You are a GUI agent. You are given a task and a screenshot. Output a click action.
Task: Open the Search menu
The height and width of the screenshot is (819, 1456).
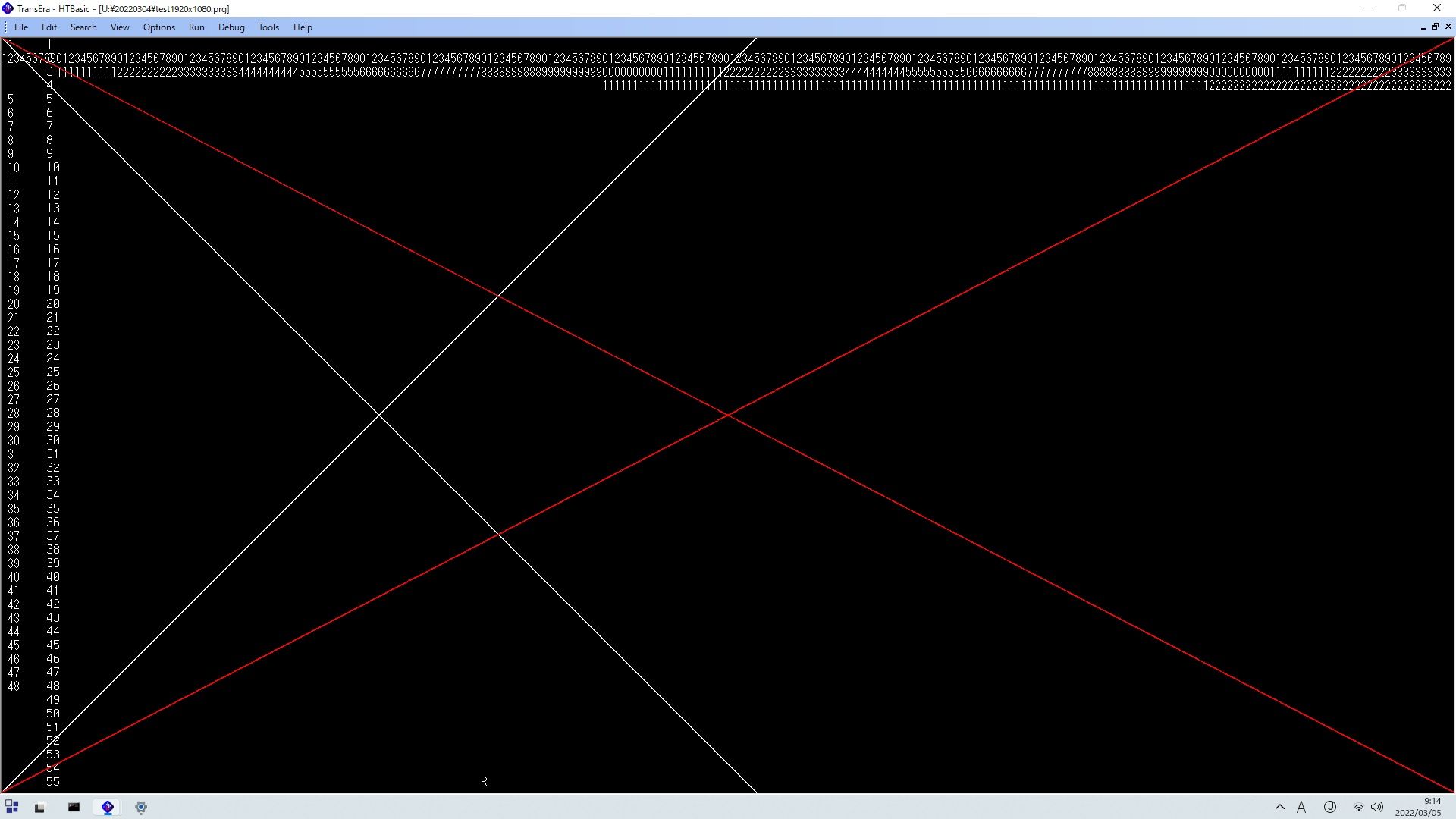83,27
